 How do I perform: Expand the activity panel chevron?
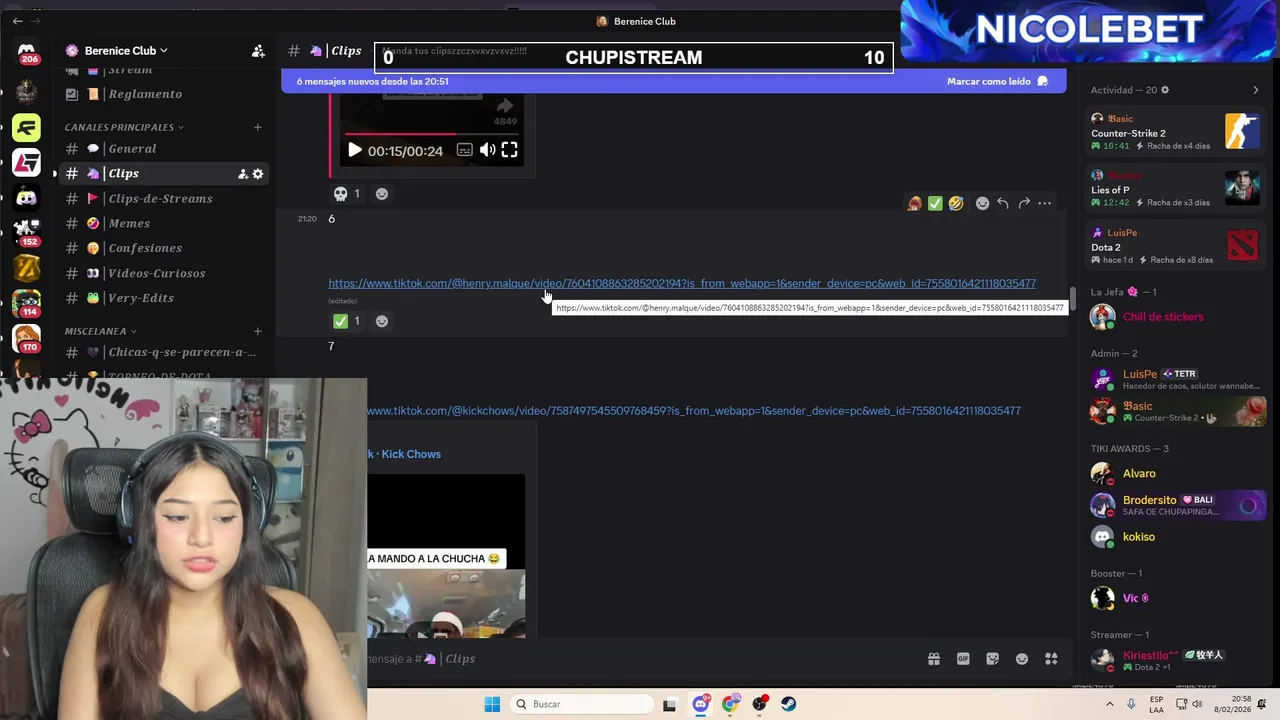1256,90
